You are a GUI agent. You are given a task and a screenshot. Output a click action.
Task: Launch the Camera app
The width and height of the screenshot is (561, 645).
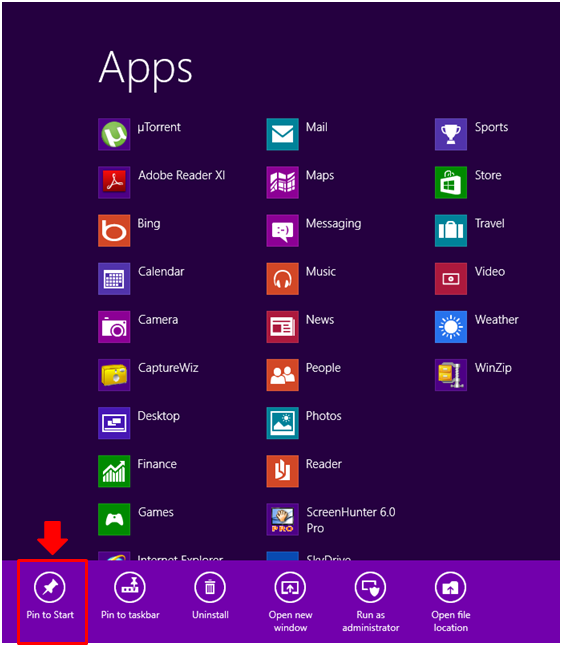pyautogui.click(x=114, y=327)
